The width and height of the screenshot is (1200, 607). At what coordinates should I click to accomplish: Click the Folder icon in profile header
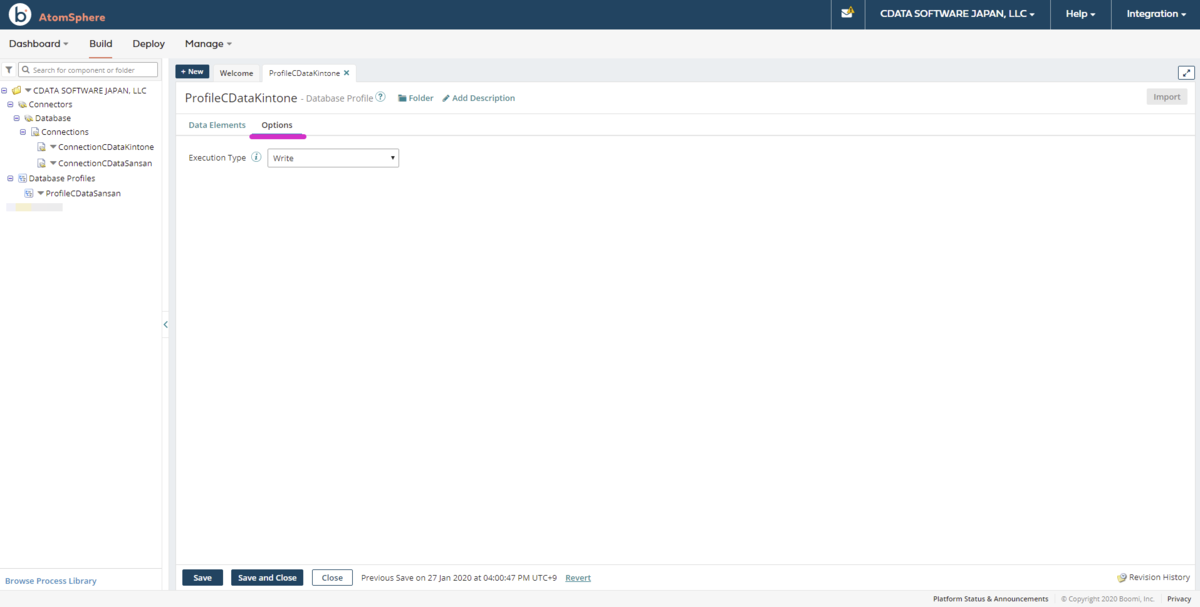click(402, 98)
